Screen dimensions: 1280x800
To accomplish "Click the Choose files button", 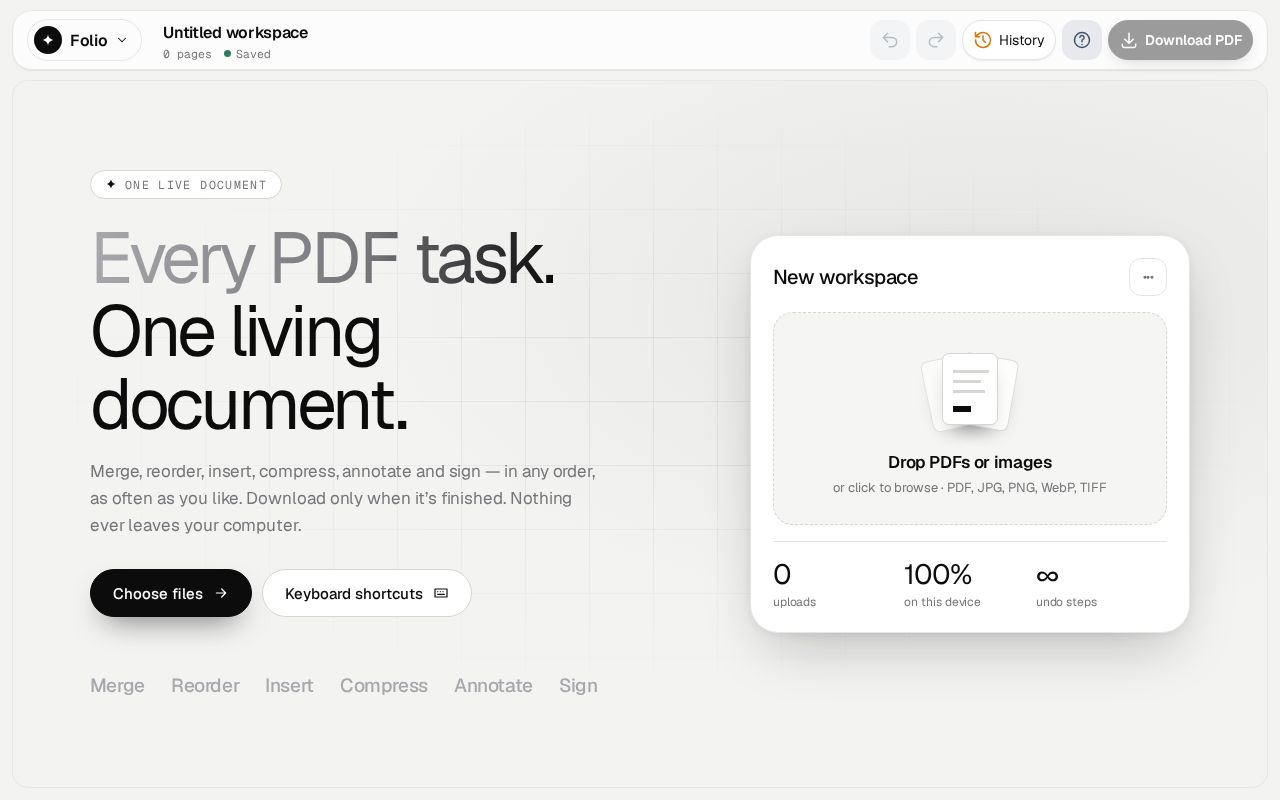I will (x=171, y=593).
